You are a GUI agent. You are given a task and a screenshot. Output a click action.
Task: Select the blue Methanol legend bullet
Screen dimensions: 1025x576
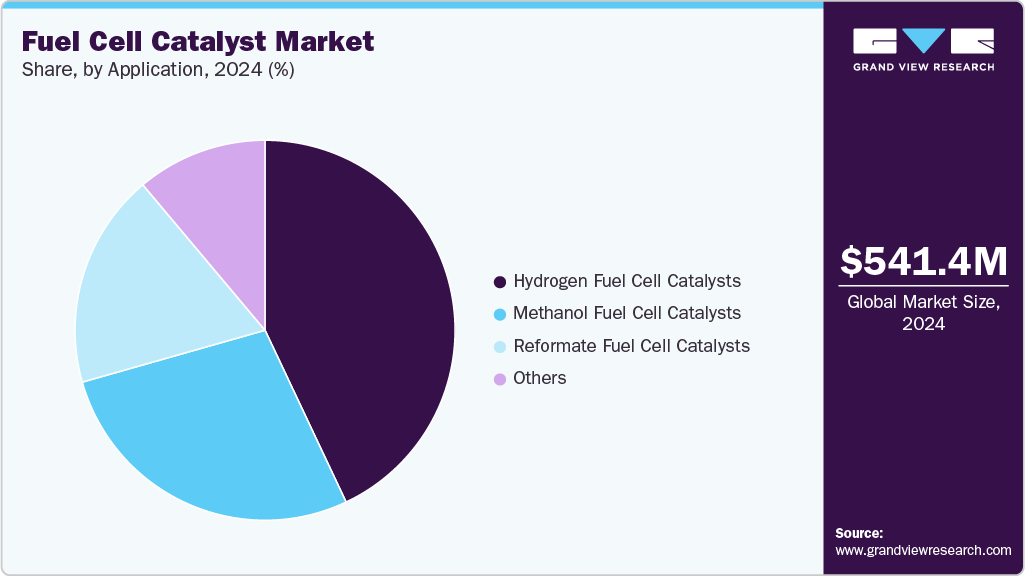tap(499, 313)
